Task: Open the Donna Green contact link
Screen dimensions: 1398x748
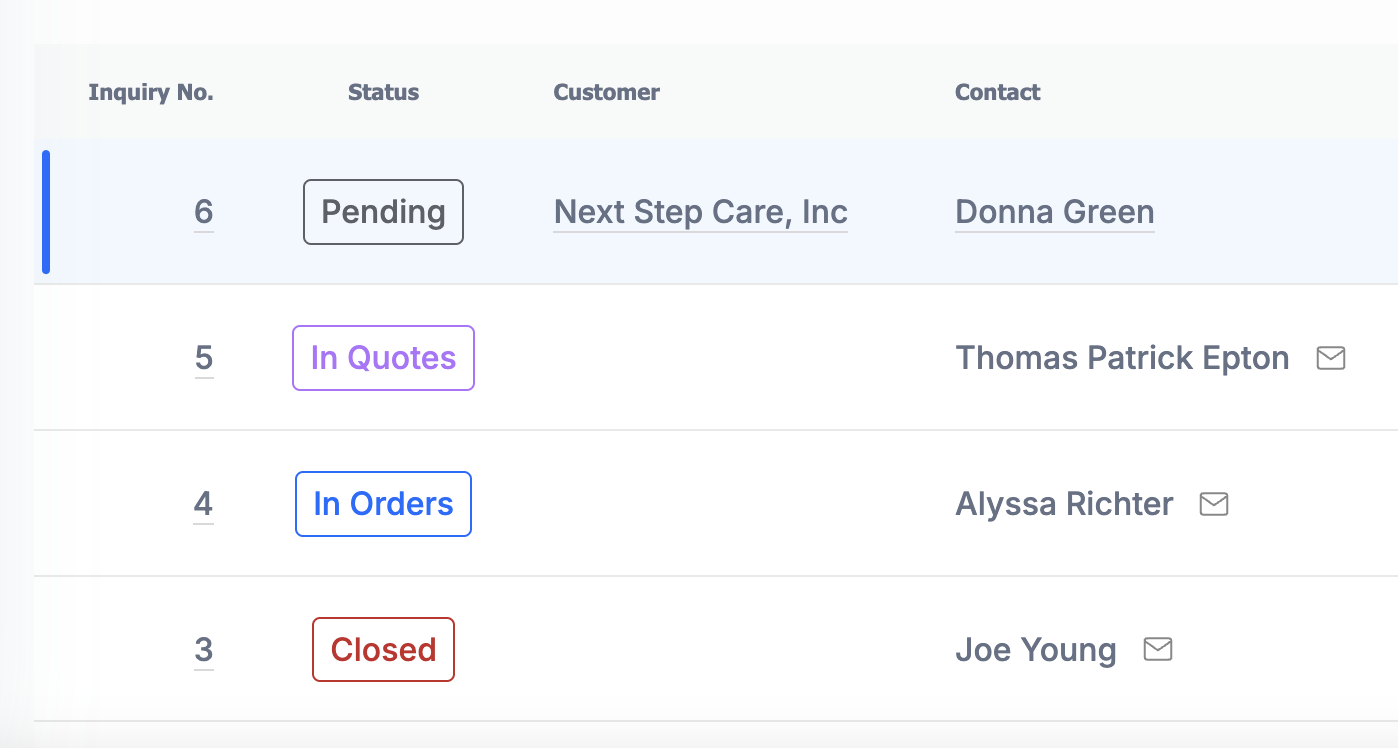Action: [x=1055, y=212]
